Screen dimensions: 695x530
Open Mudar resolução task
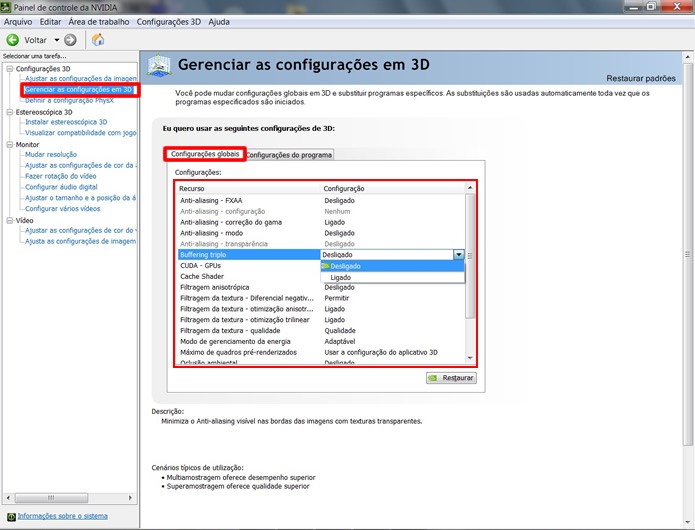pos(51,154)
